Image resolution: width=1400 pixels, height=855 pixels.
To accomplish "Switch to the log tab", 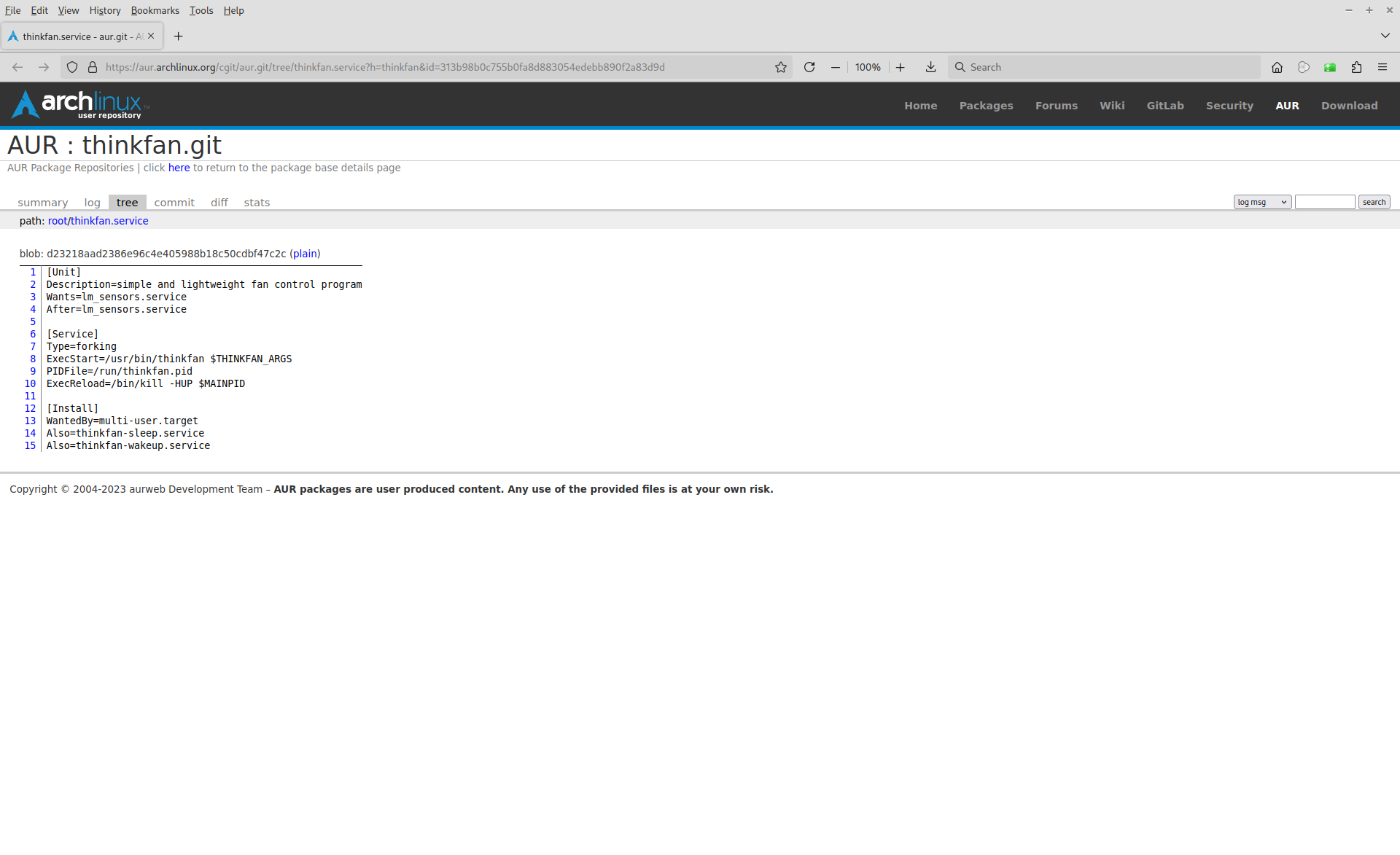I will pos(92,203).
